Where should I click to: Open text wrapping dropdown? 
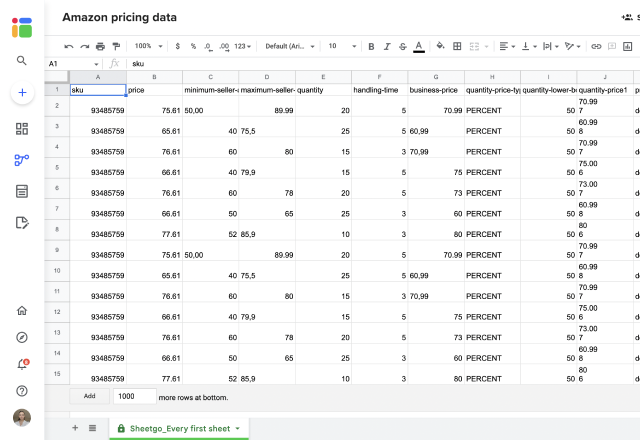tap(551, 47)
